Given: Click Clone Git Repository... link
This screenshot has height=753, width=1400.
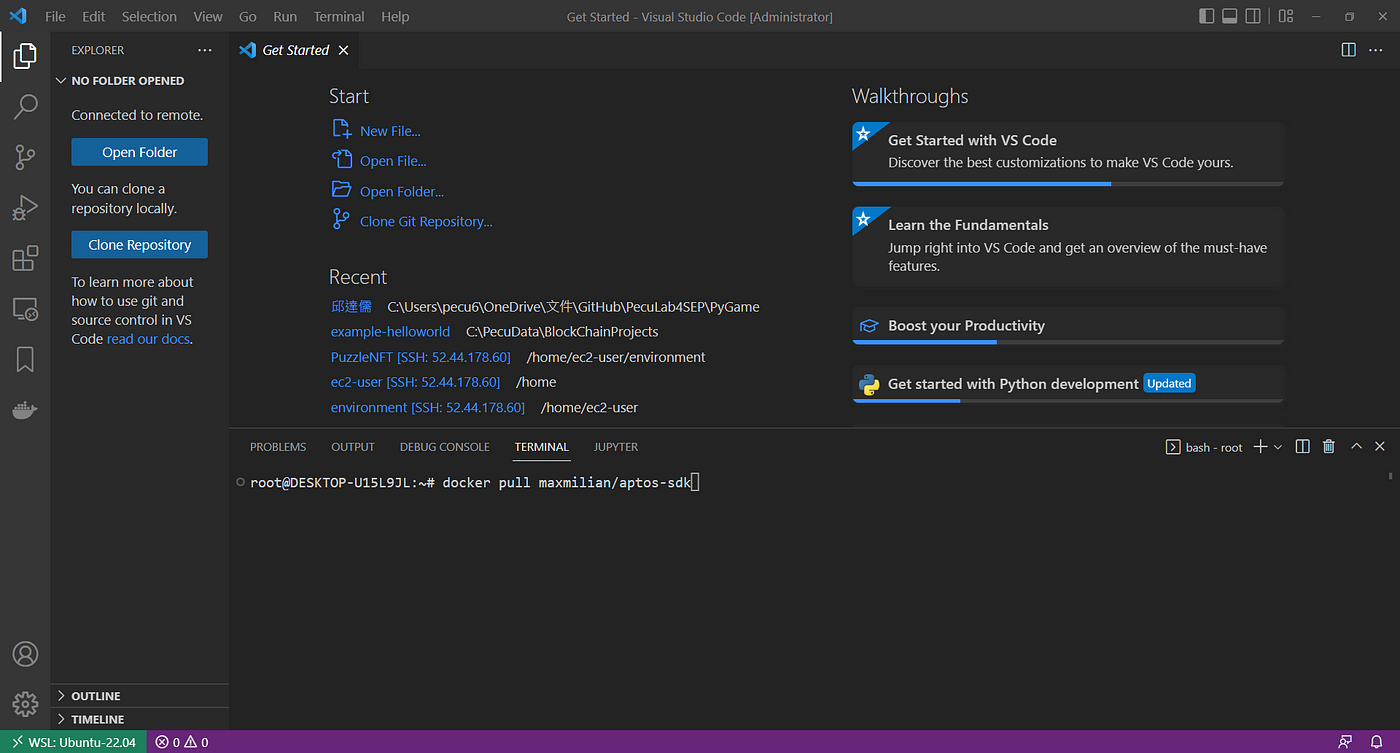Looking at the screenshot, I should [426, 222].
